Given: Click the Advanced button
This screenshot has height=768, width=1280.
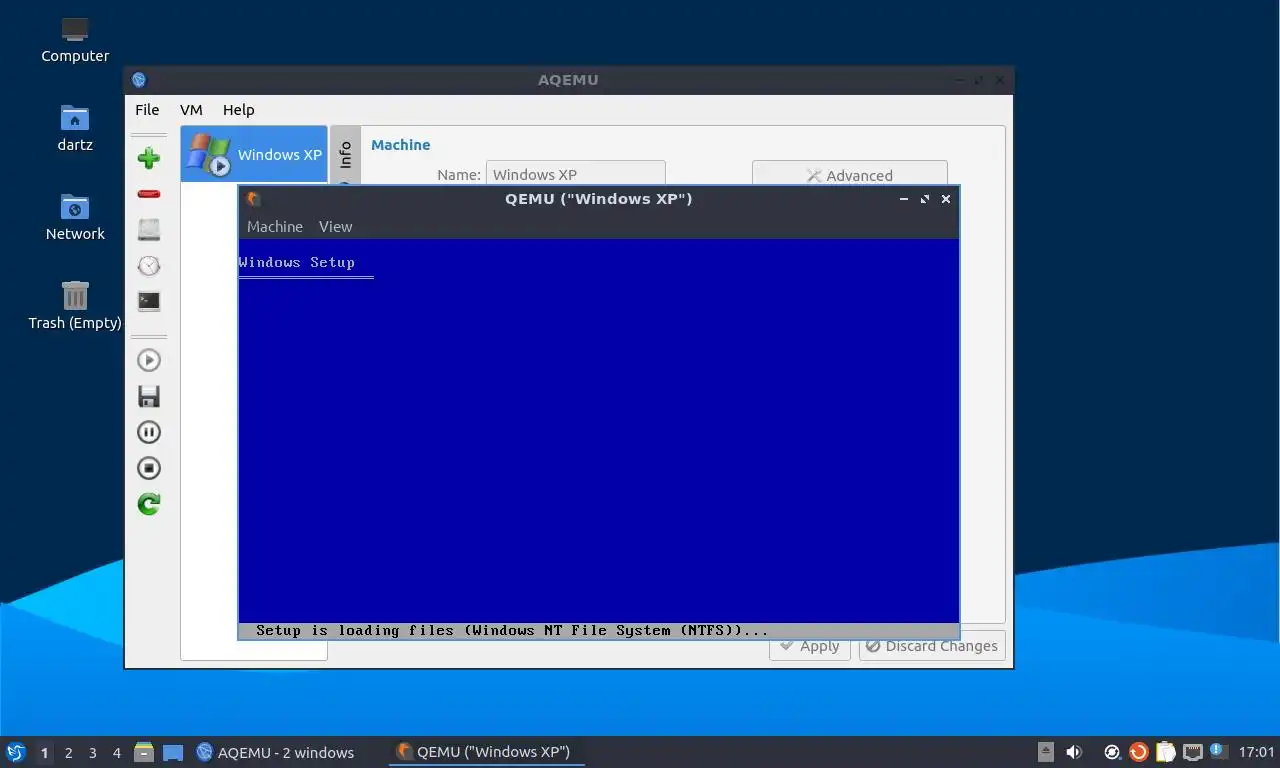Looking at the screenshot, I should coord(849,174).
